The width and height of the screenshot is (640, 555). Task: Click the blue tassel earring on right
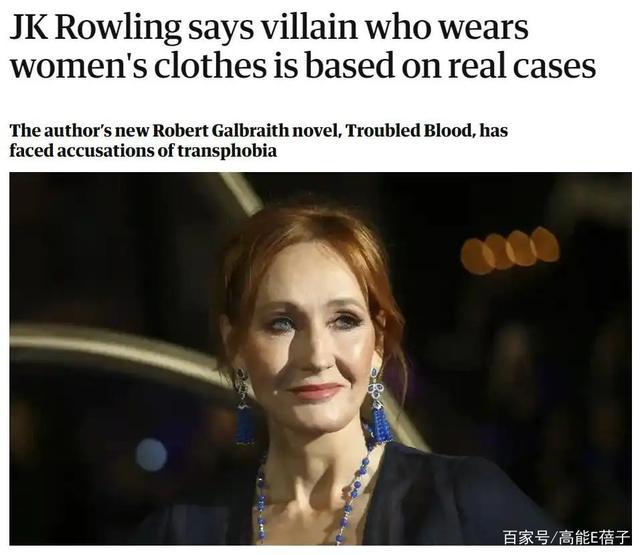pyautogui.click(x=379, y=406)
